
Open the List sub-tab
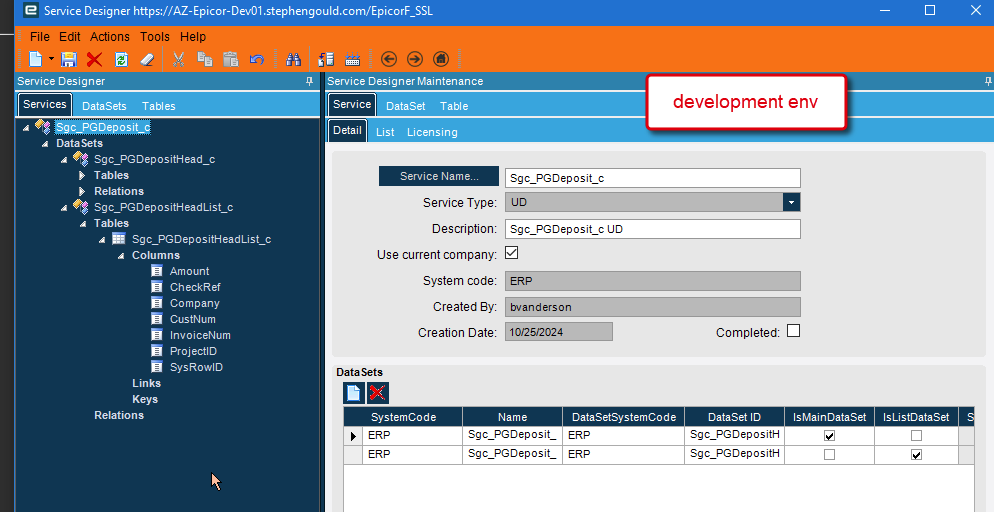(385, 132)
